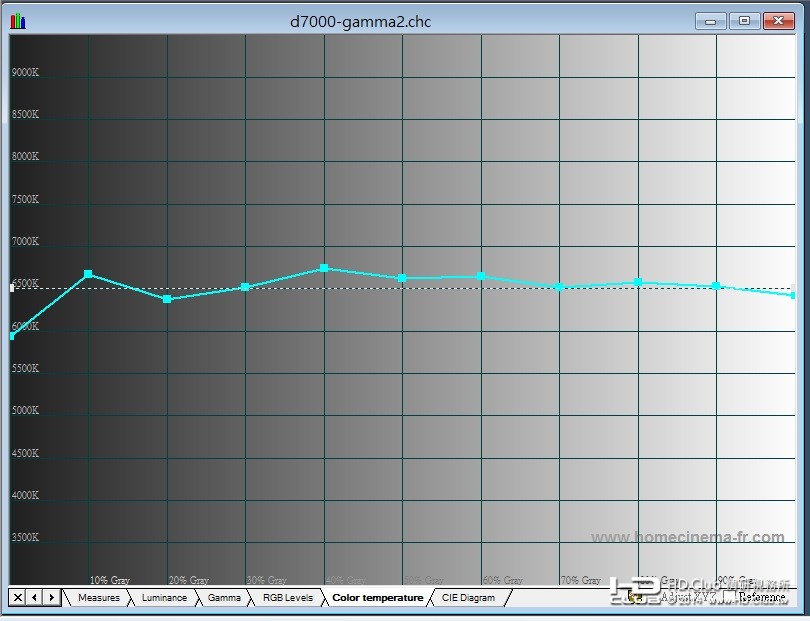The width and height of the screenshot is (810, 621).
Task: Click the 10% Gray data point
Action: click(88, 274)
